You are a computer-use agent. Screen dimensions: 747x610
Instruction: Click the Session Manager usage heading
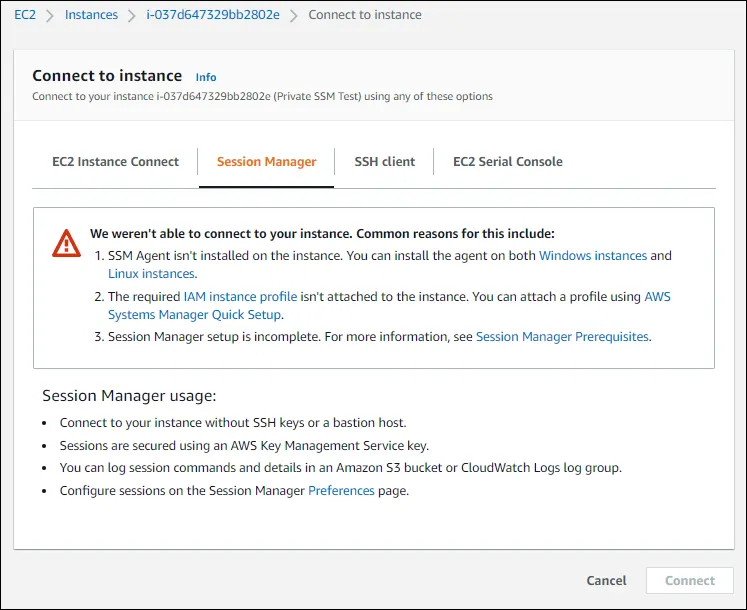click(129, 396)
